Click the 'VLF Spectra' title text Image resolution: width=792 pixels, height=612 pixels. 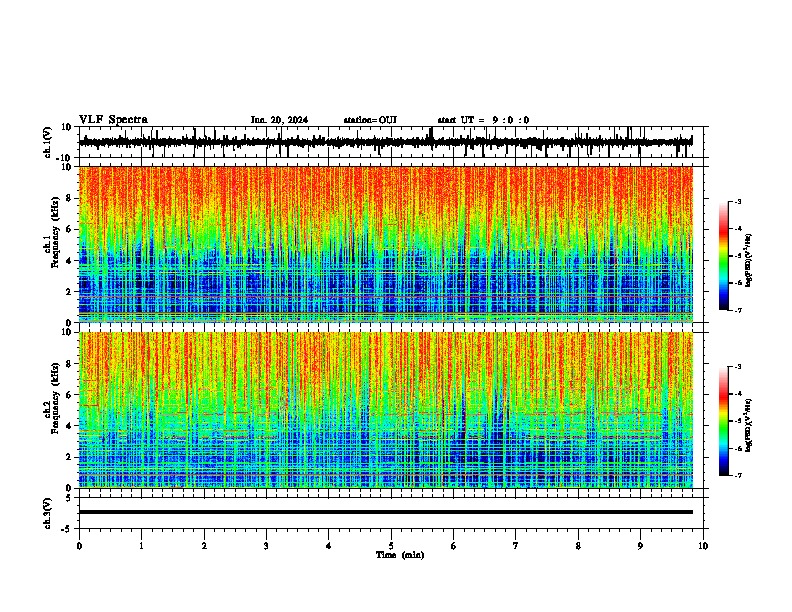[x=113, y=120]
